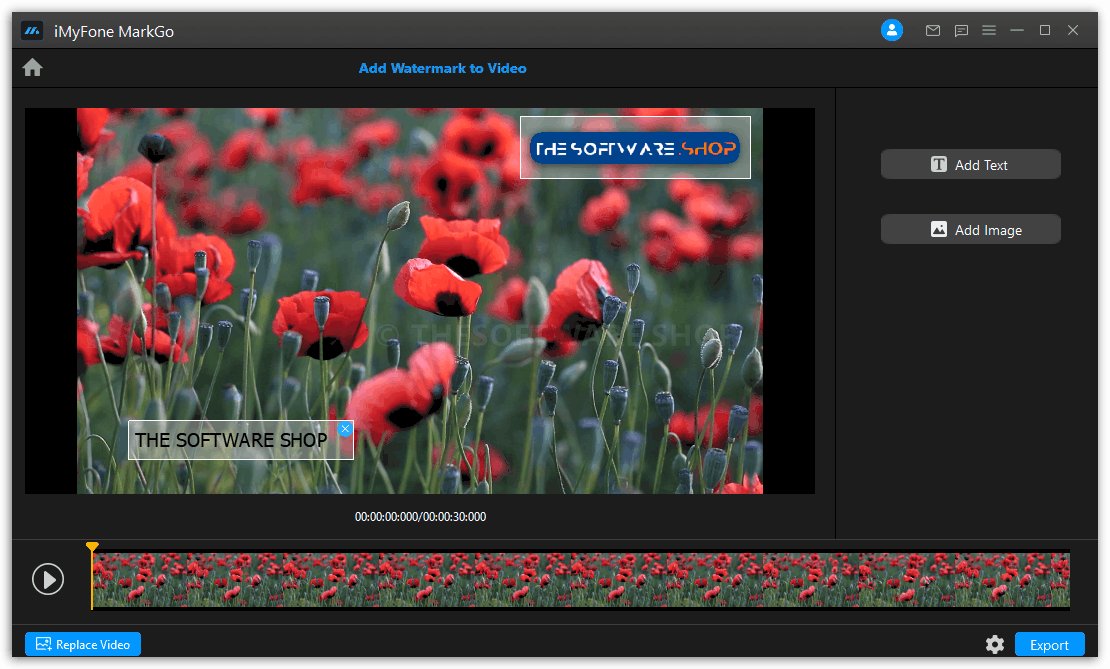1110x669 pixels.
Task: Click the Add Image button
Action: click(971, 229)
